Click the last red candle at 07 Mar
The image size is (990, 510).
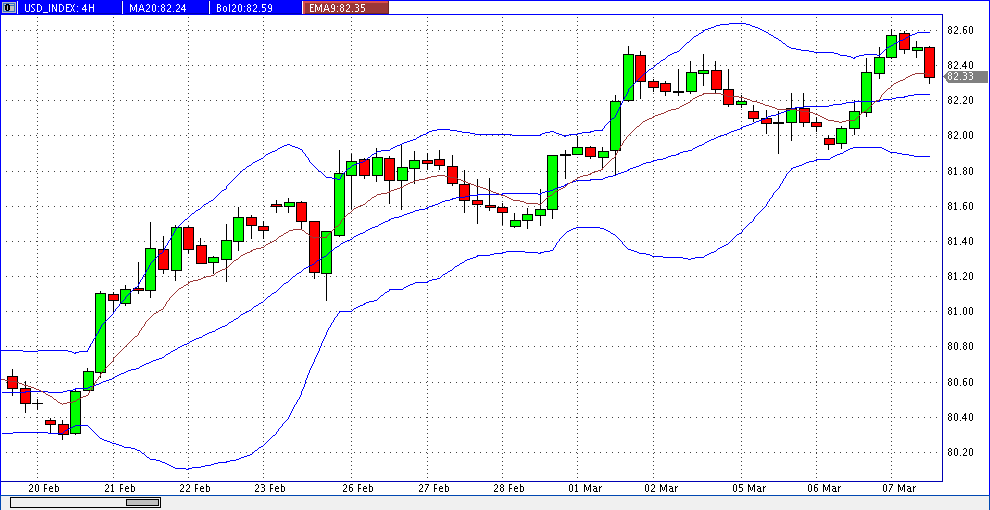(x=929, y=62)
